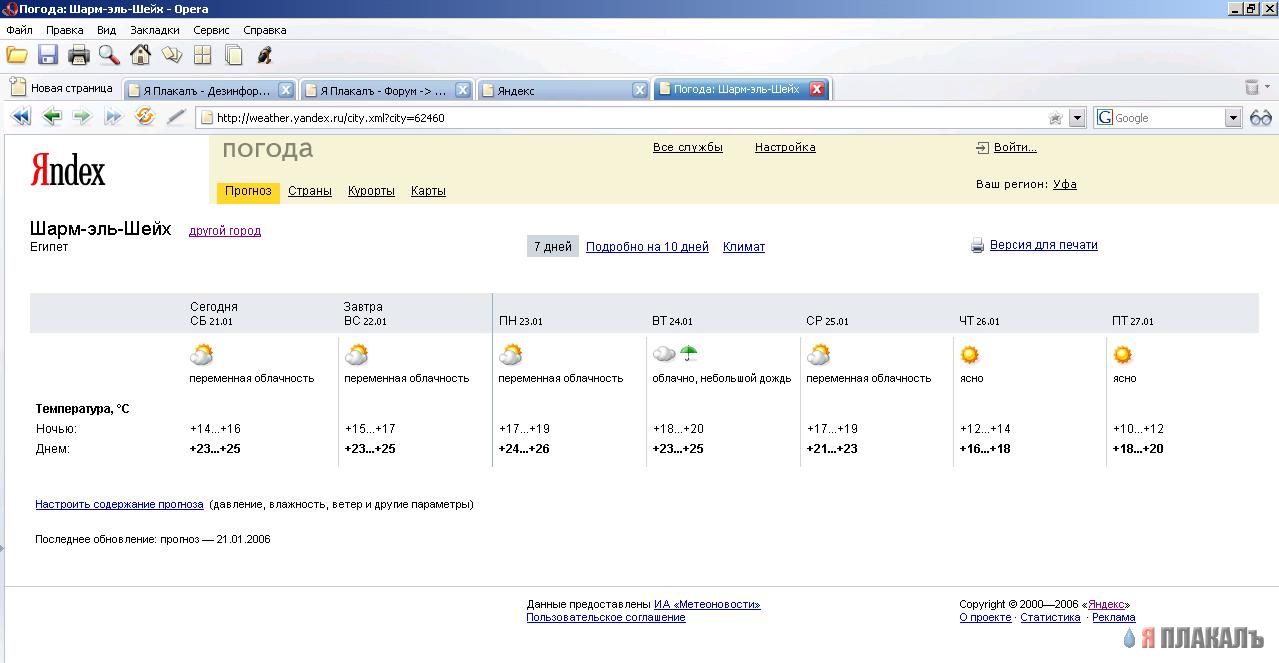Click Настроить содержание прогноза link
1279x663 pixels.
pos(119,505)
